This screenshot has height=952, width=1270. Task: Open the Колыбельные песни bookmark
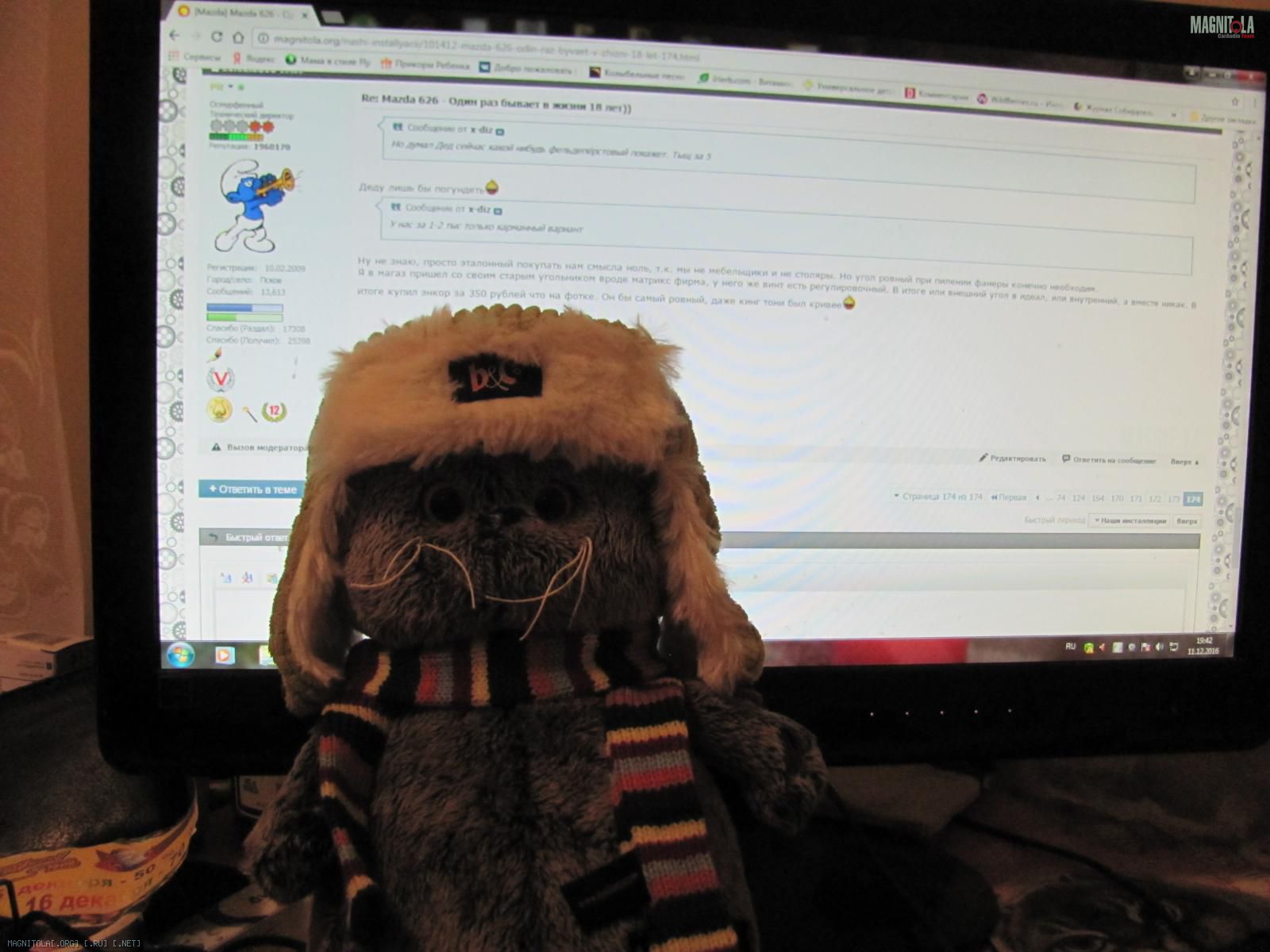636,75
